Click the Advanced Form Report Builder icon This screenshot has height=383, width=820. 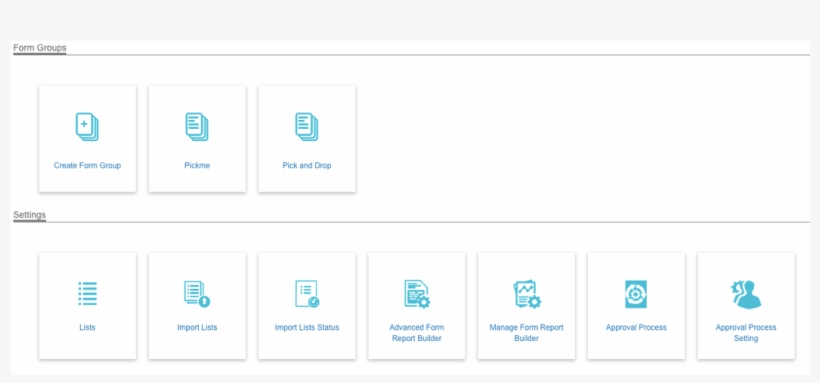click(x=417, y=294)
